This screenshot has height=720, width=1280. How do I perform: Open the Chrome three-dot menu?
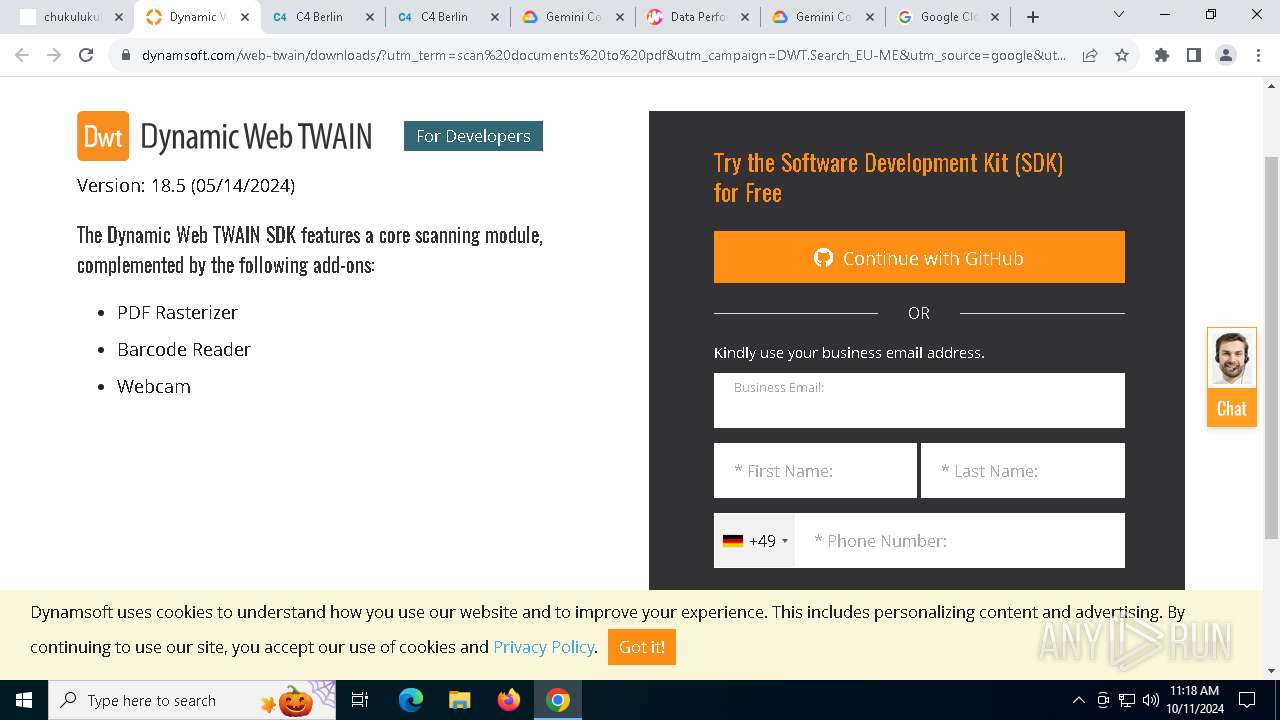1257,55
